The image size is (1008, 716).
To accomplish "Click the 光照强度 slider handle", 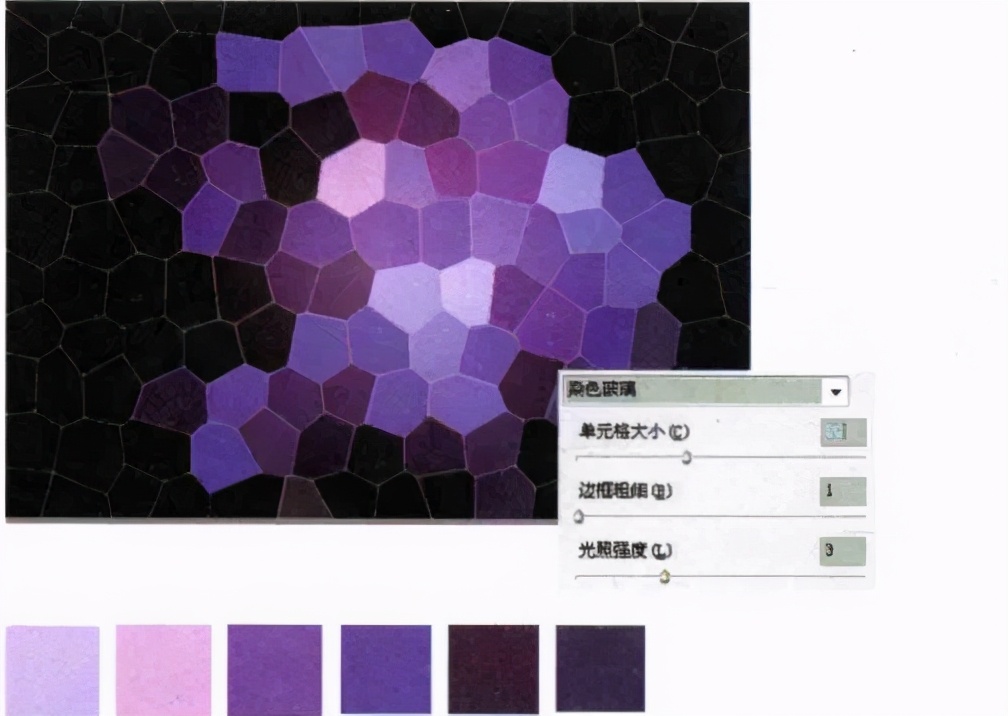I will click(664, 577).
